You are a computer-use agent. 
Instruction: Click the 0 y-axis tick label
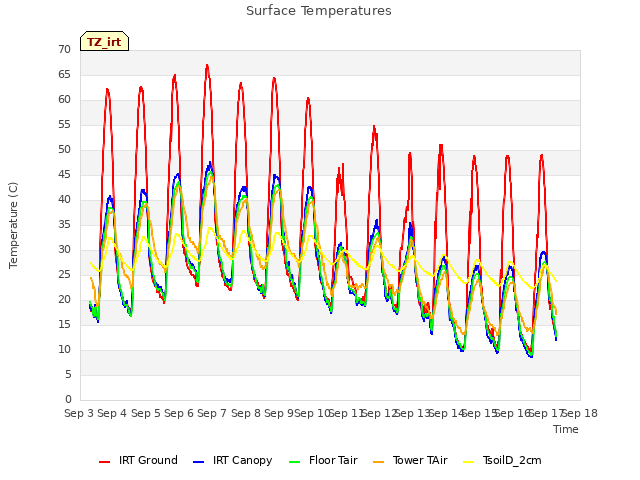pos(68,400)
